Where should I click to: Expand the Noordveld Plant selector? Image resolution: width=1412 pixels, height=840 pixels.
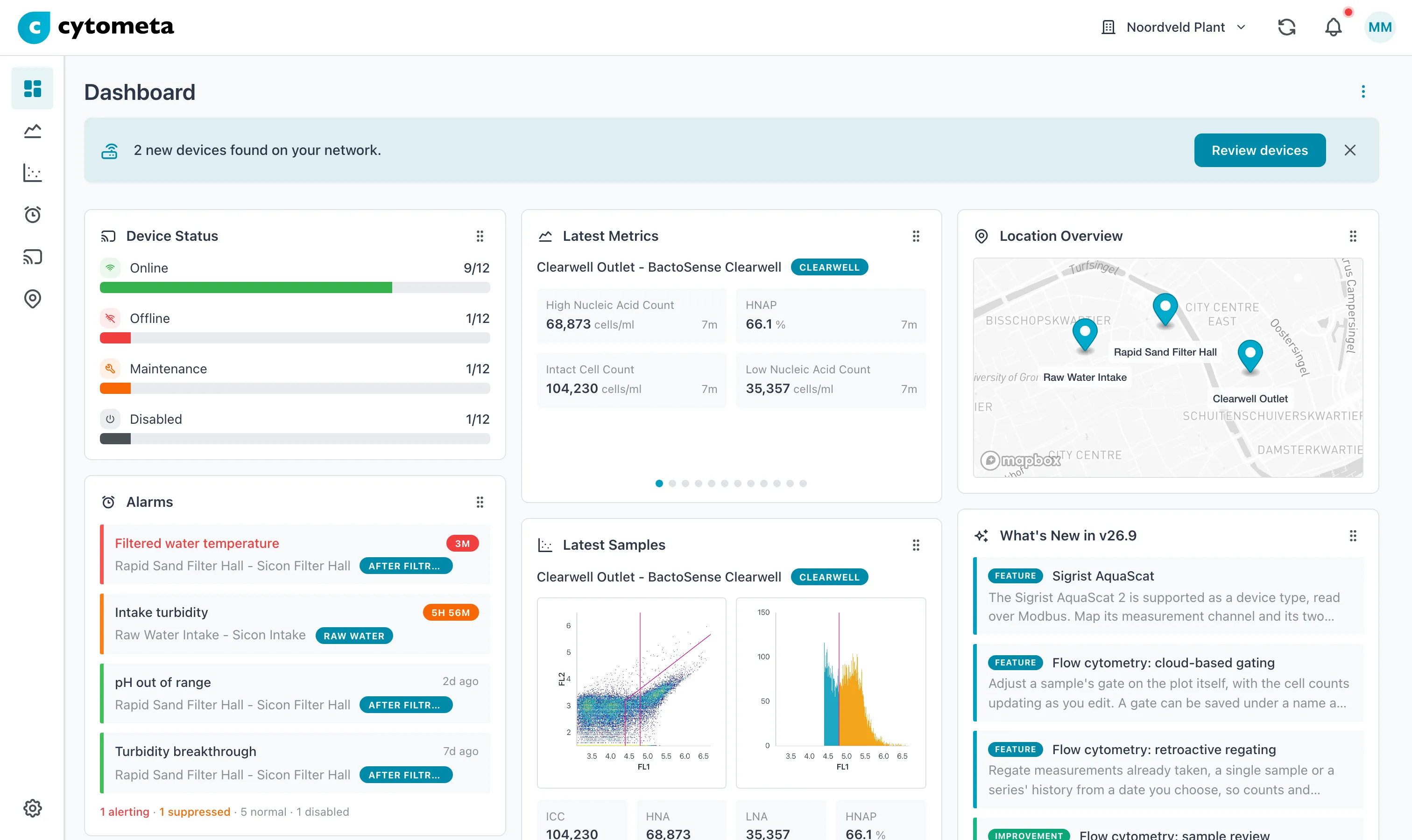(1173, 27)
